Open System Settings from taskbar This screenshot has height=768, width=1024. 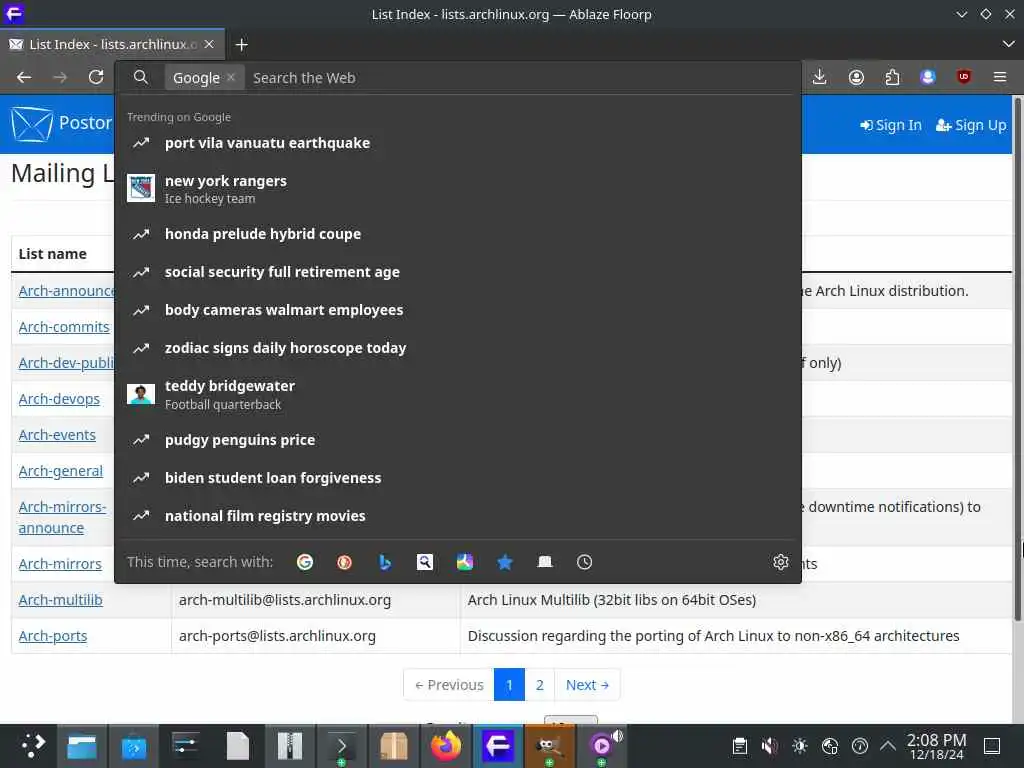pyautogui.click(x=186, y=746)
